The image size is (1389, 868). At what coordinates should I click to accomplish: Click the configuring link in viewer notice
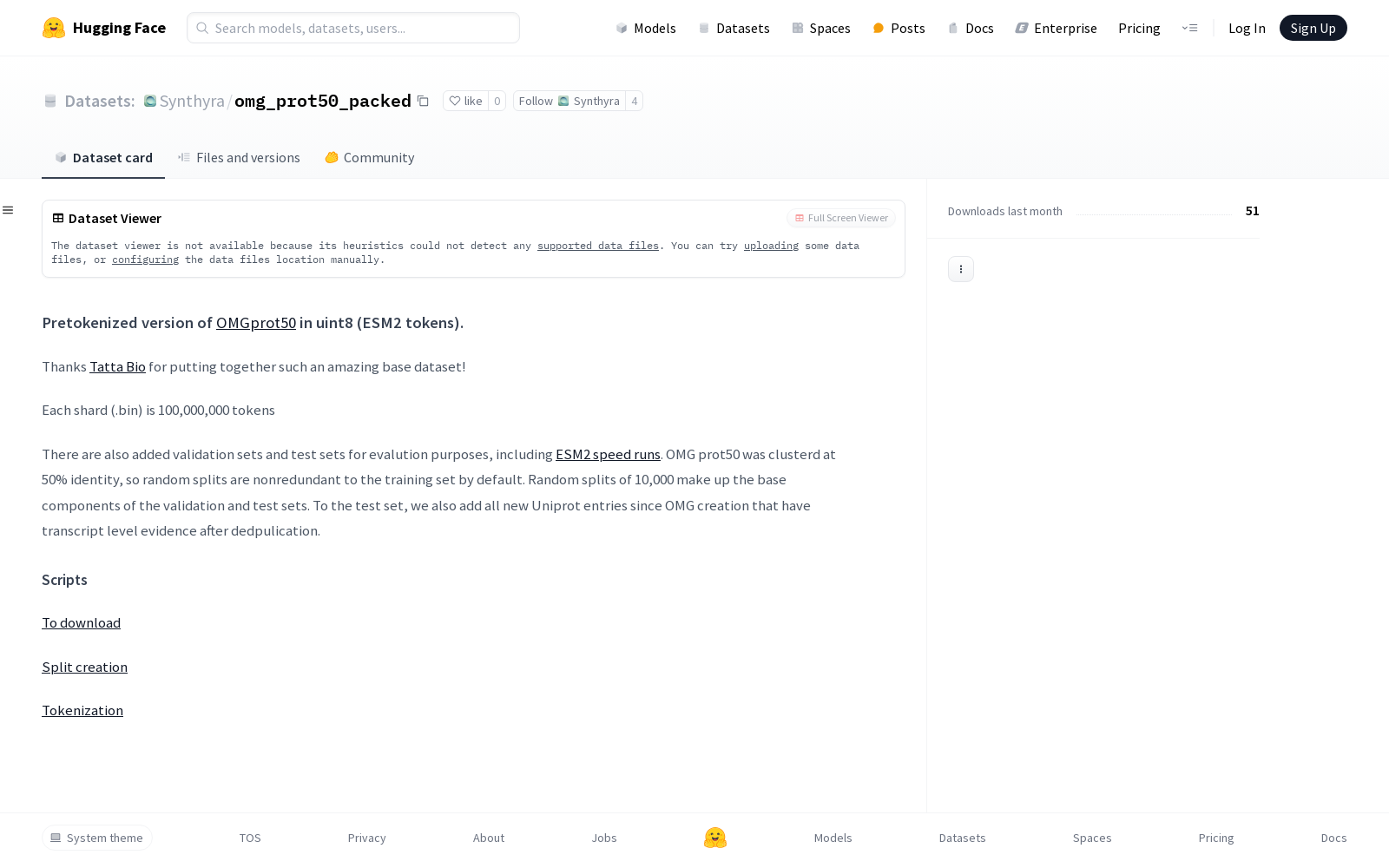click(145, 260)
